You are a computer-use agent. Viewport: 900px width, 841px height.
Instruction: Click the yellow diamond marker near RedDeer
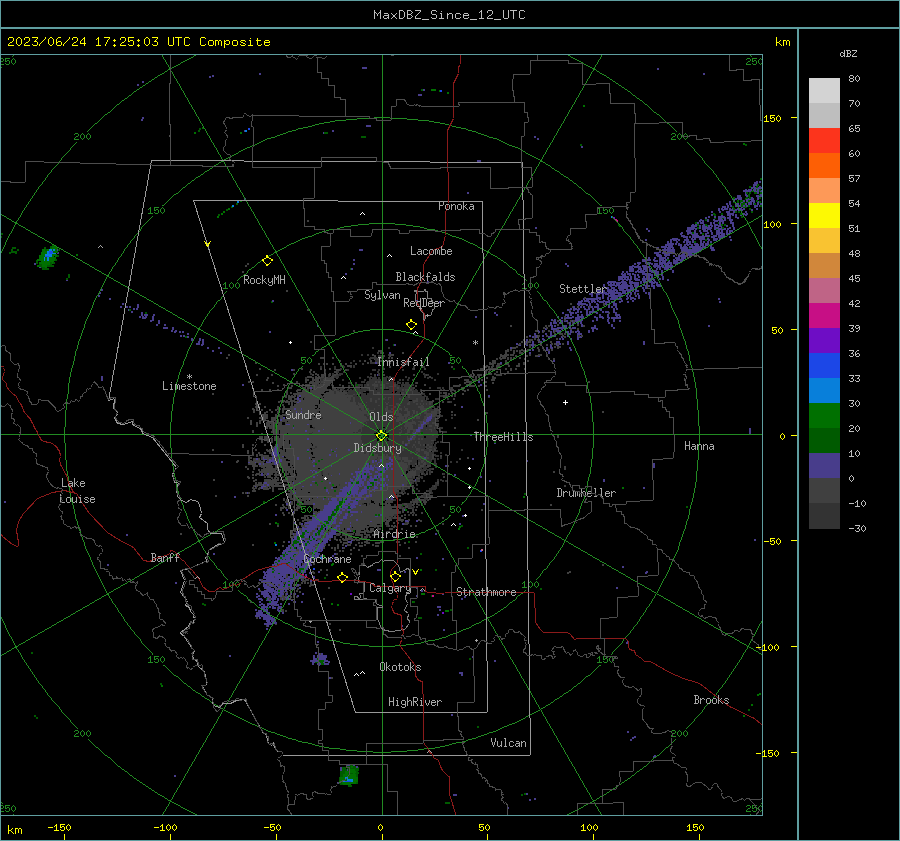(x=411, y=325)
